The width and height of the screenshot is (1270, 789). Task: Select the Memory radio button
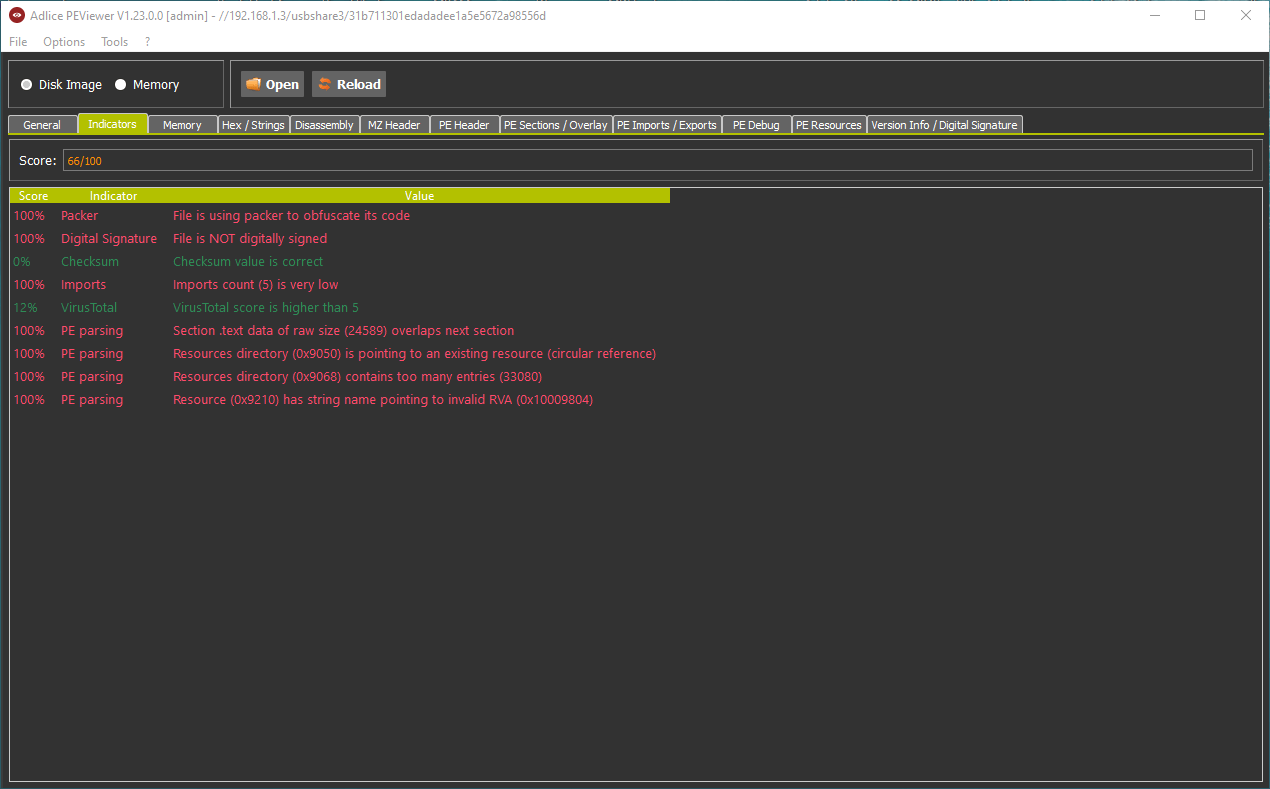coord(121,85)
